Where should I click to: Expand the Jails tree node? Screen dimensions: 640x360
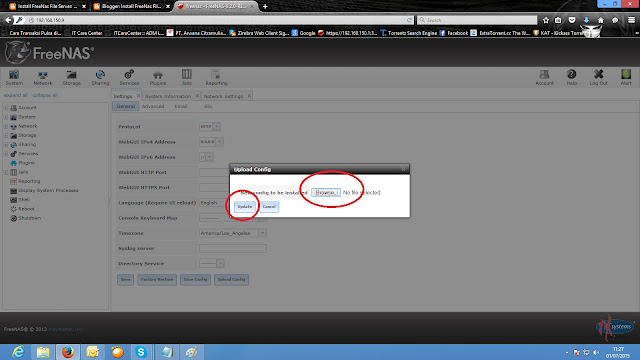click(x=6, y=172)
